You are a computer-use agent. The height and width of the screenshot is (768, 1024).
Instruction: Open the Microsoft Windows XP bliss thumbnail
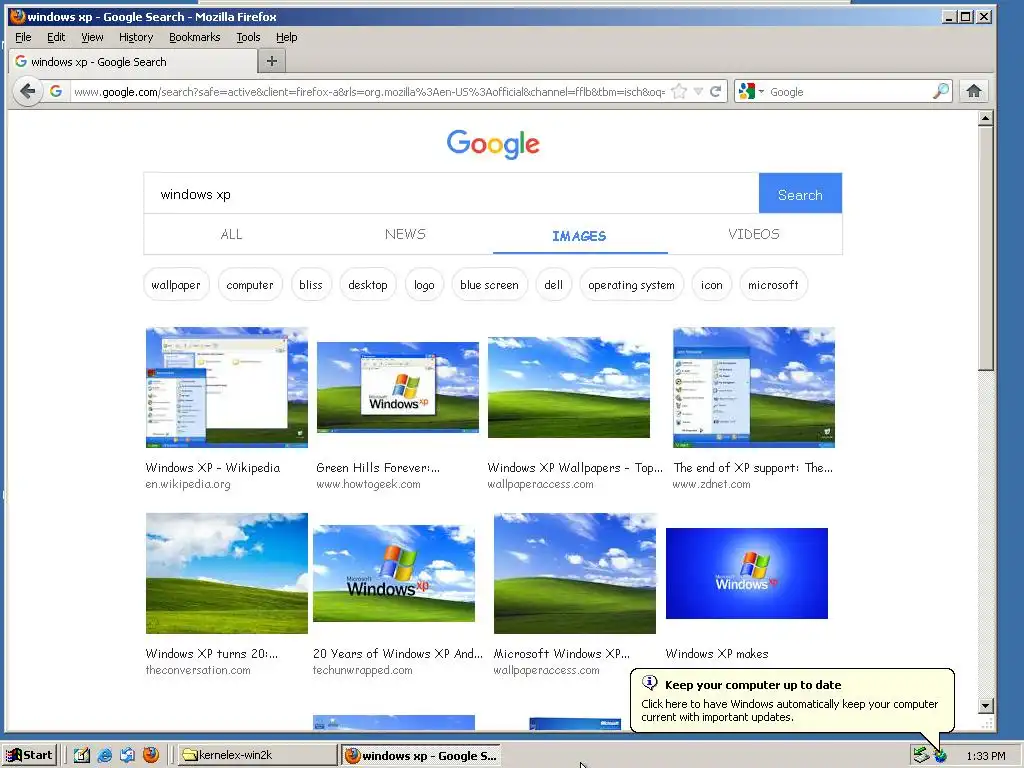coord(575,573)
